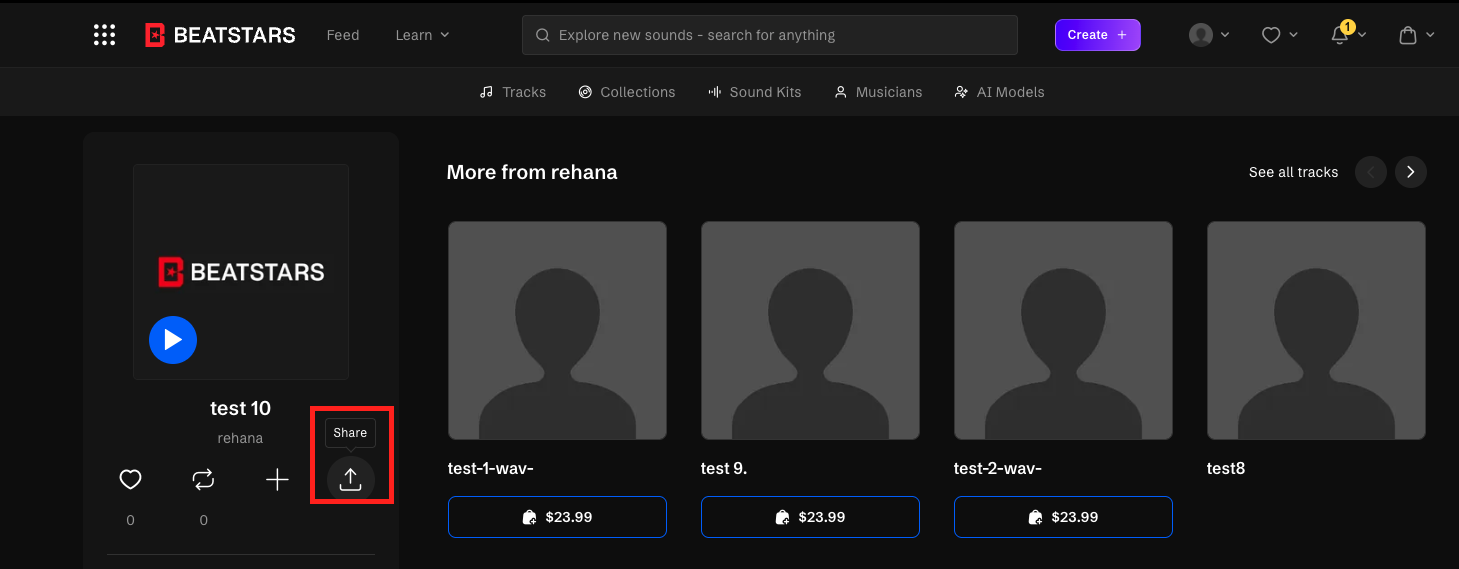Like the test 10 track
The image size is (1459, 569).
130,480
